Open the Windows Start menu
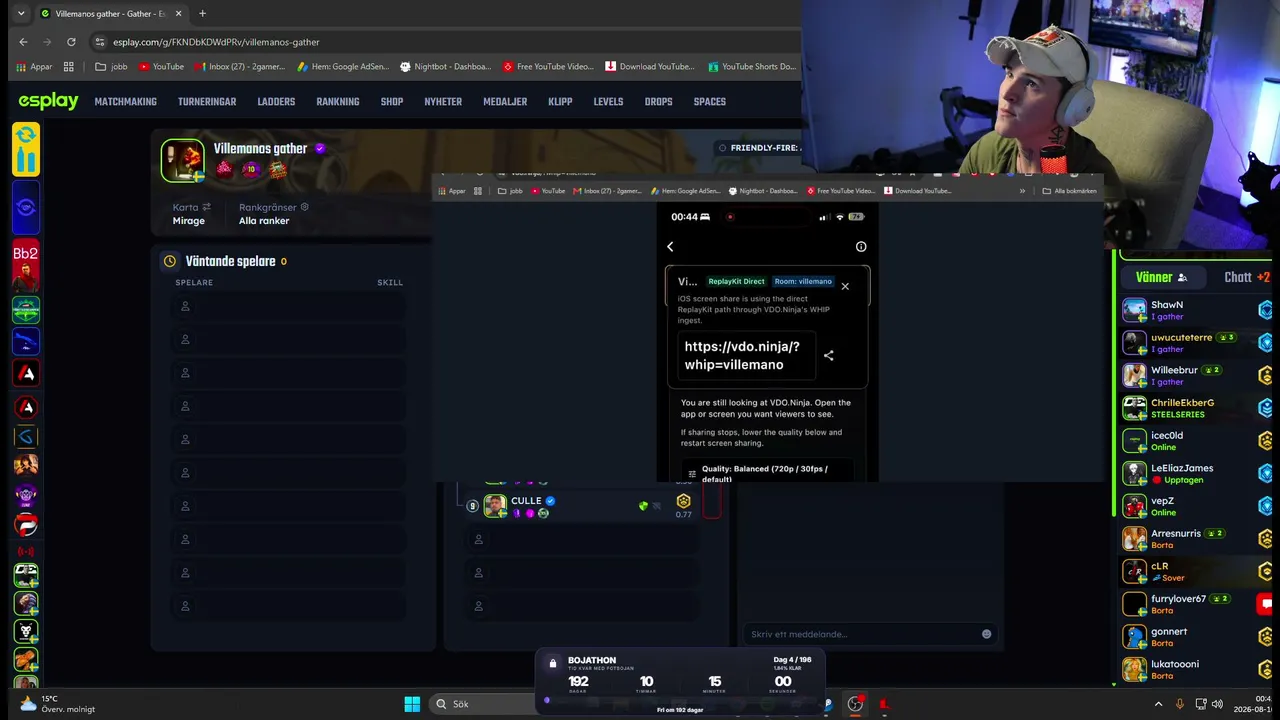 pyautogui.click(x=412, y=704)
